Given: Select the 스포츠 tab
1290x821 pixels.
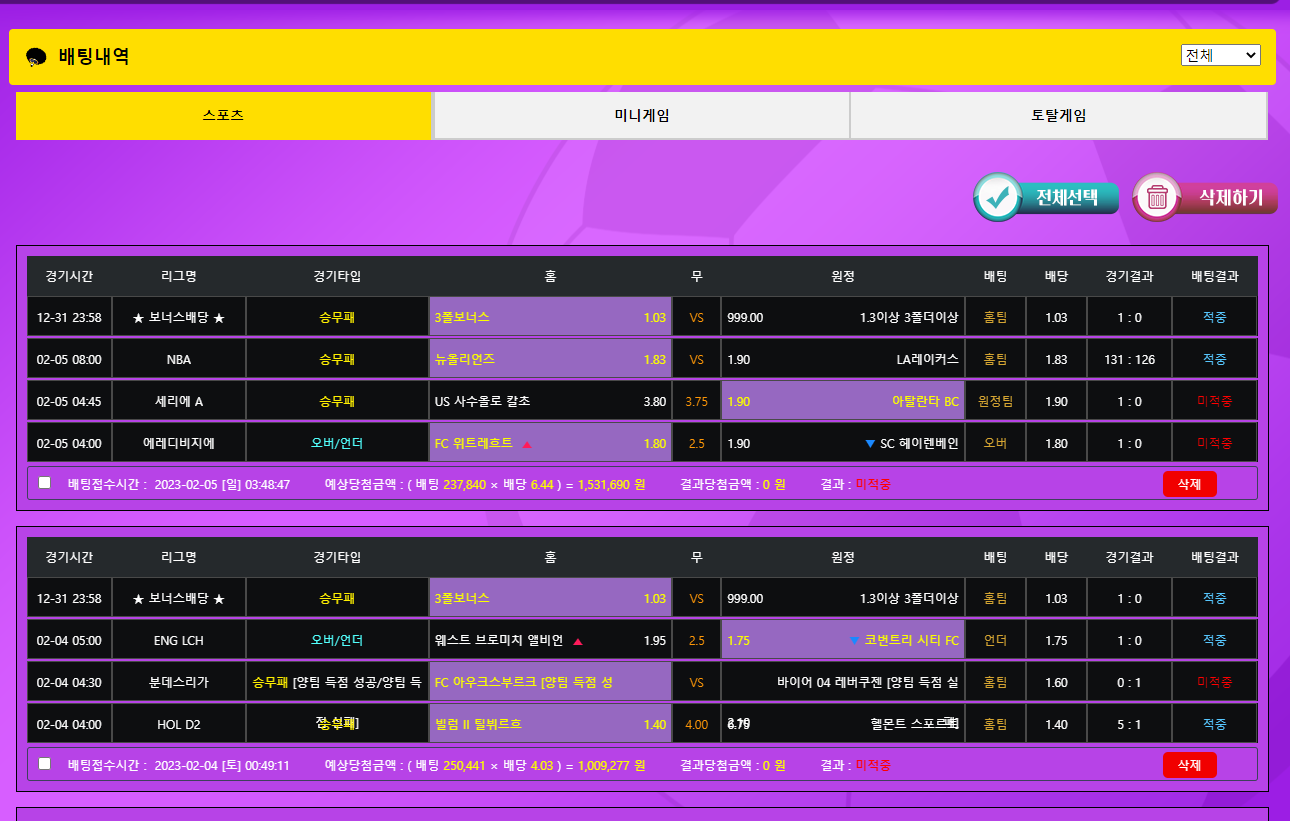Looking at the screenshot, I should [223, 116].
